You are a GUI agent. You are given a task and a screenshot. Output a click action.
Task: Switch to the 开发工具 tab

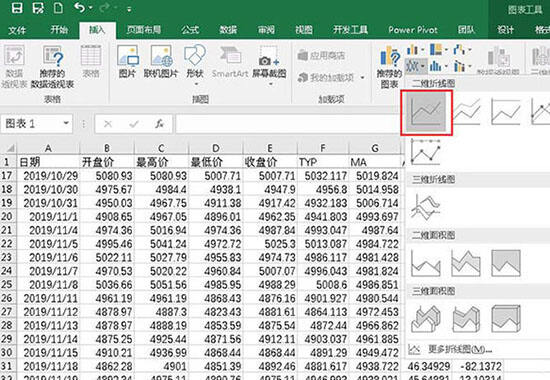350,30
